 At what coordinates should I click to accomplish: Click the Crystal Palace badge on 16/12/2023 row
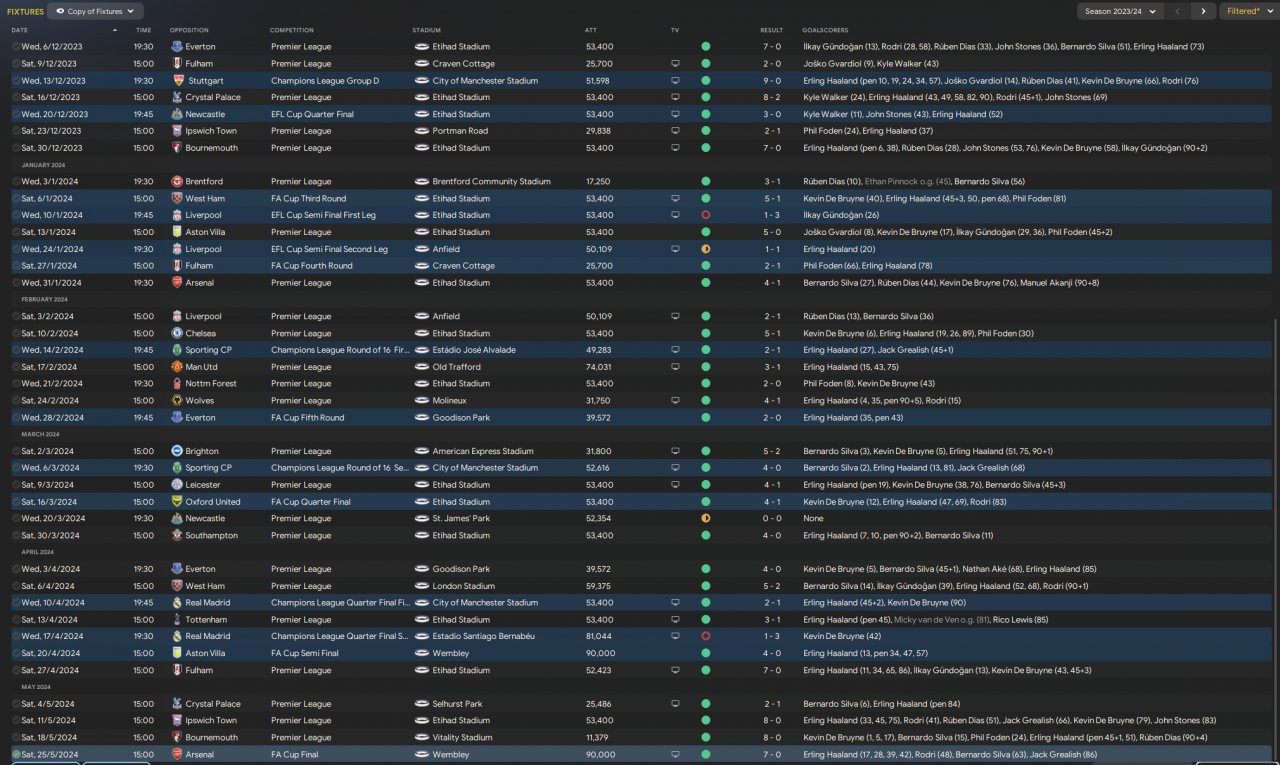(177, 98)
